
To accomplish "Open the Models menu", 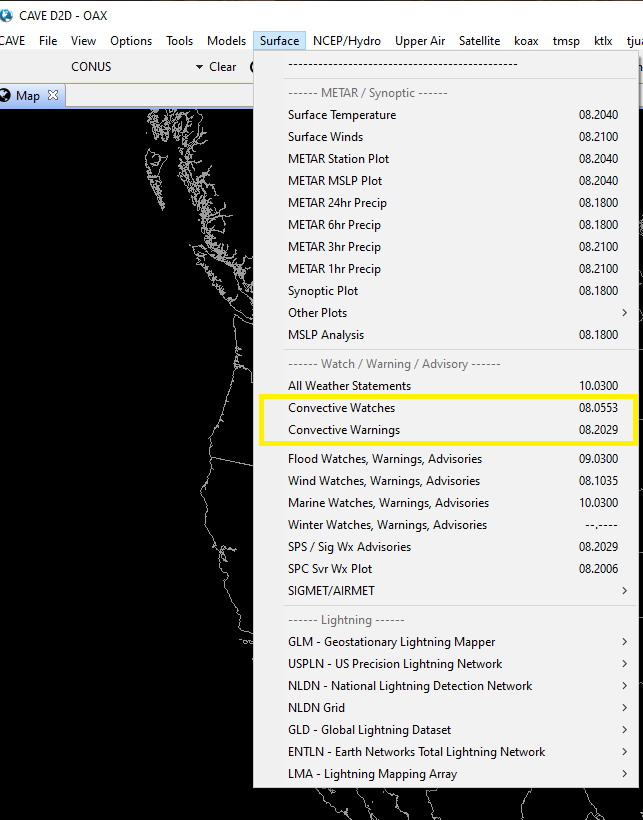I will [226, 41].
